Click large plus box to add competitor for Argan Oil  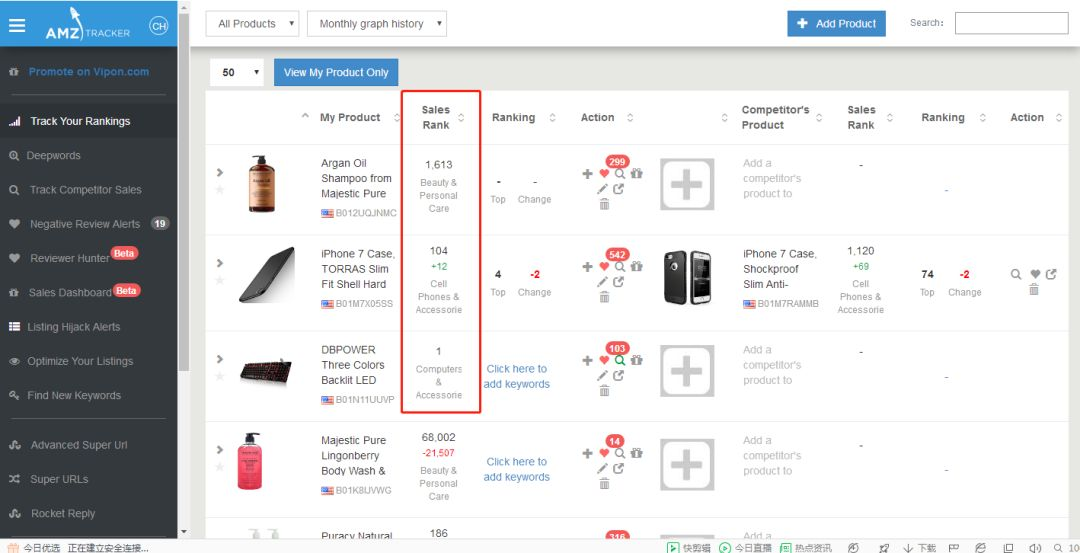coord(687,185)
